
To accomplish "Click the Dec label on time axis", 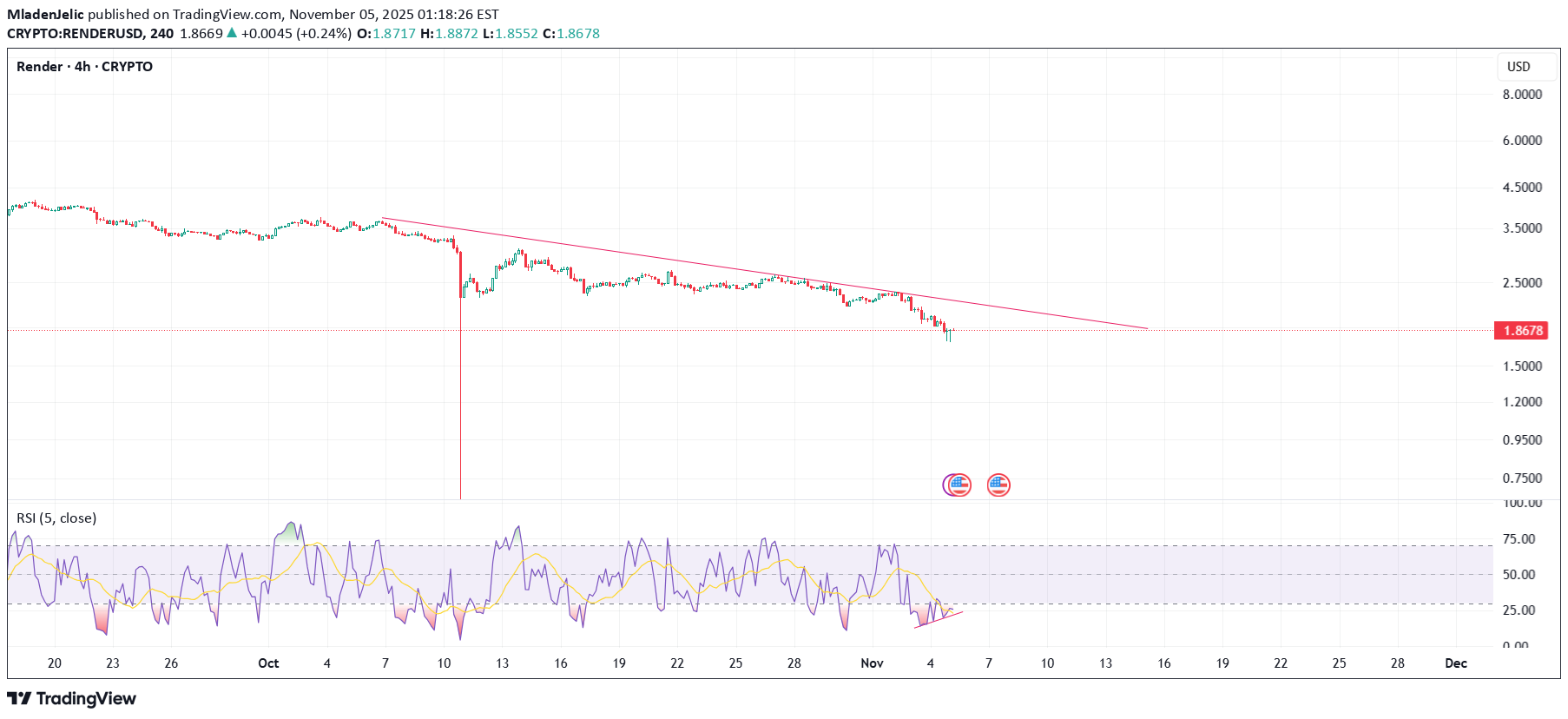I will point(1455,663).
